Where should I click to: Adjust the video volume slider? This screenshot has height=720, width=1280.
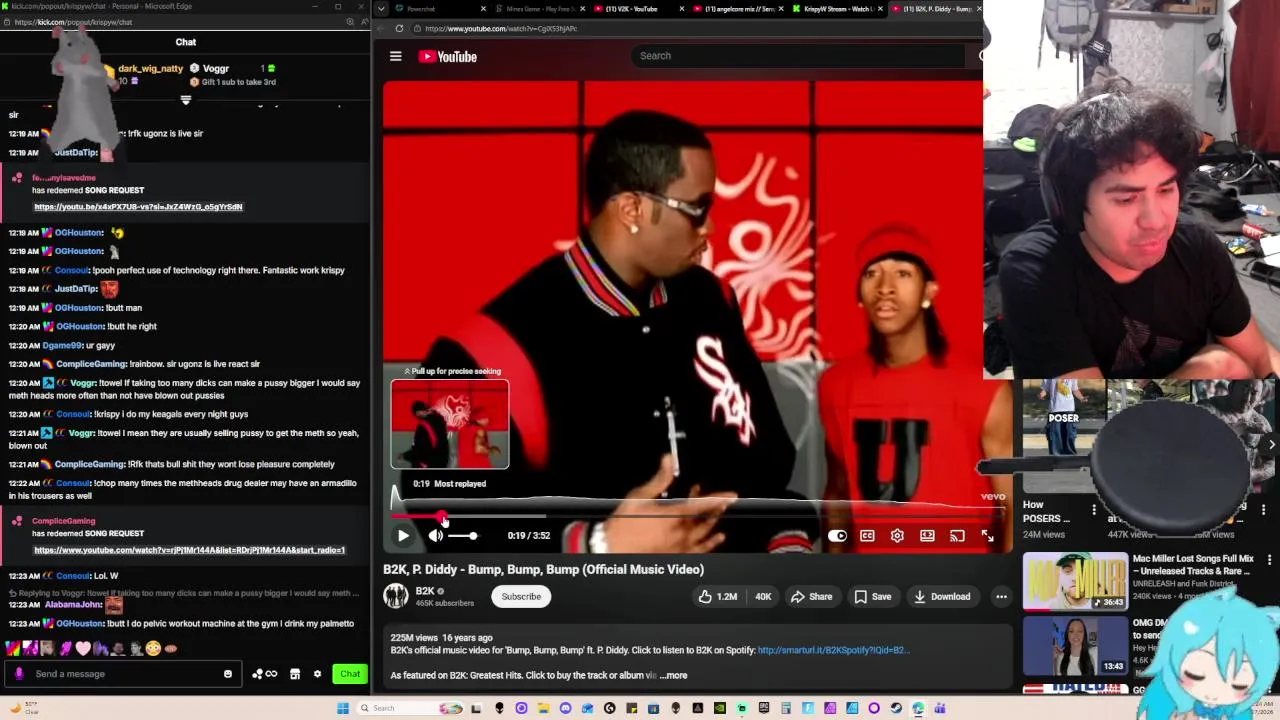pyautogui.click(x=463, y=536)
